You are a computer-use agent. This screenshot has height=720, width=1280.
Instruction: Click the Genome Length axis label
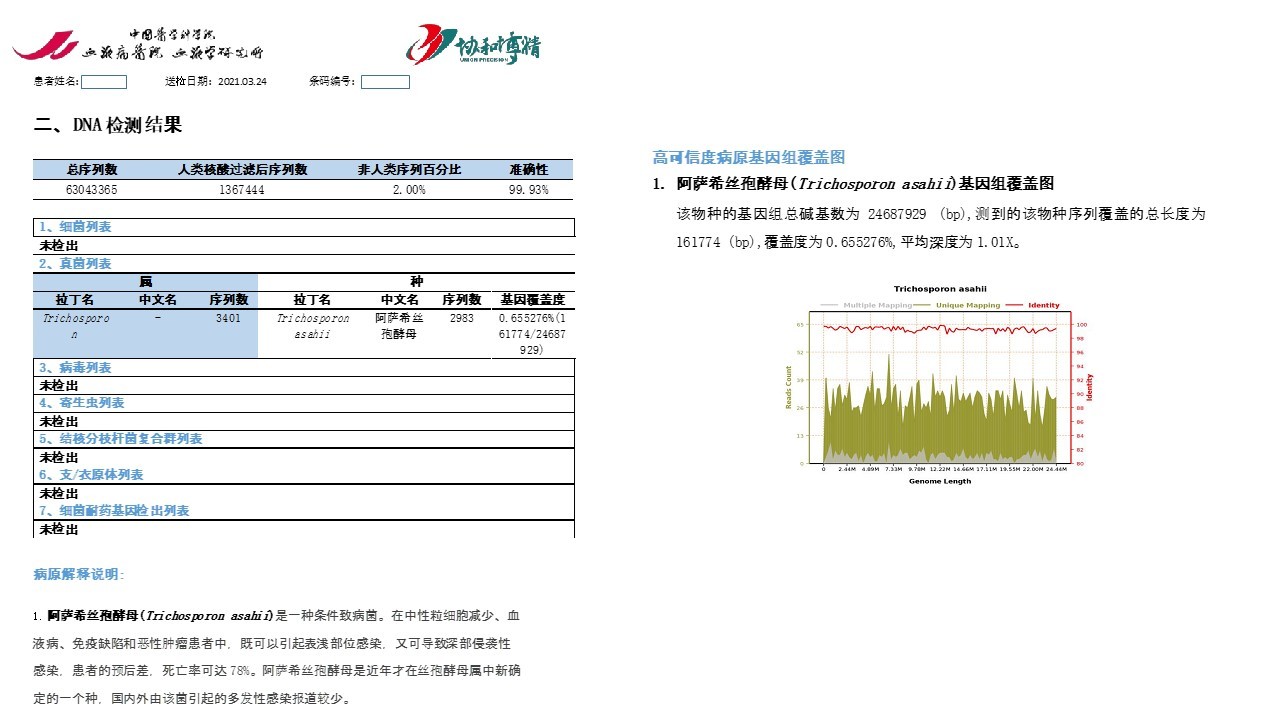(939, 481)
